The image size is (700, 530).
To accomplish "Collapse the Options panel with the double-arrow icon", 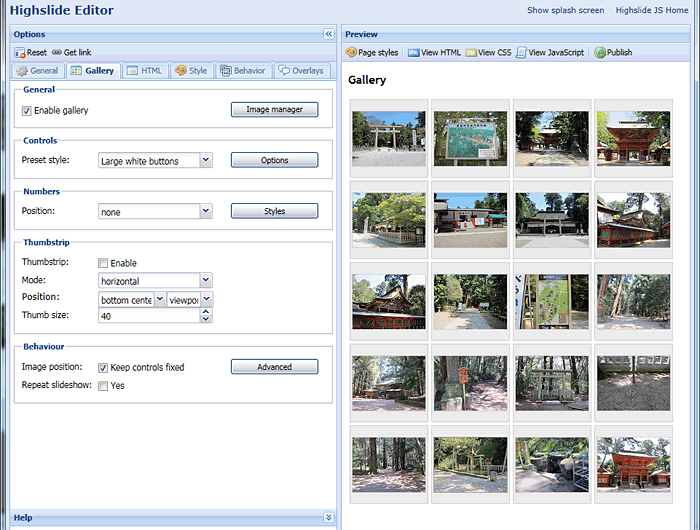I will pyautogui.click(x=329, y=34).
